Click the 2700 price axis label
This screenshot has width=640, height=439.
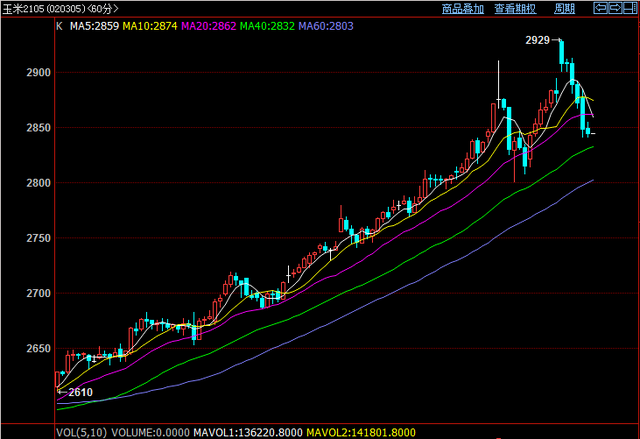[x=38, y=293]
